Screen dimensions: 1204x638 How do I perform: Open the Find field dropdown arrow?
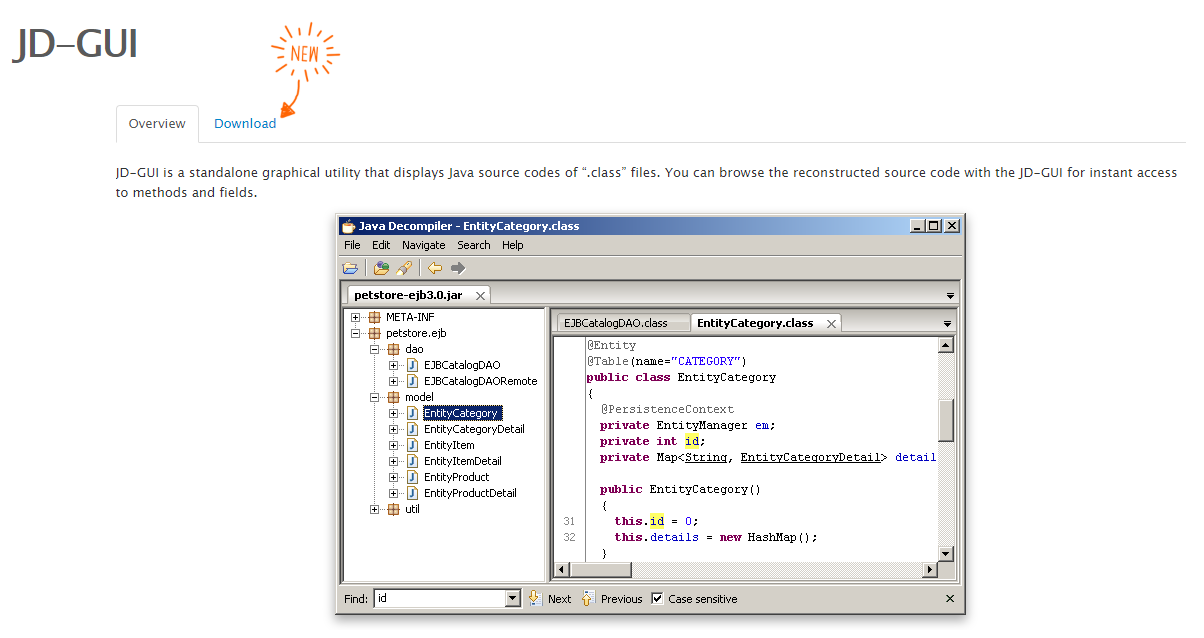pyautogui.click(x=513, y=598)
